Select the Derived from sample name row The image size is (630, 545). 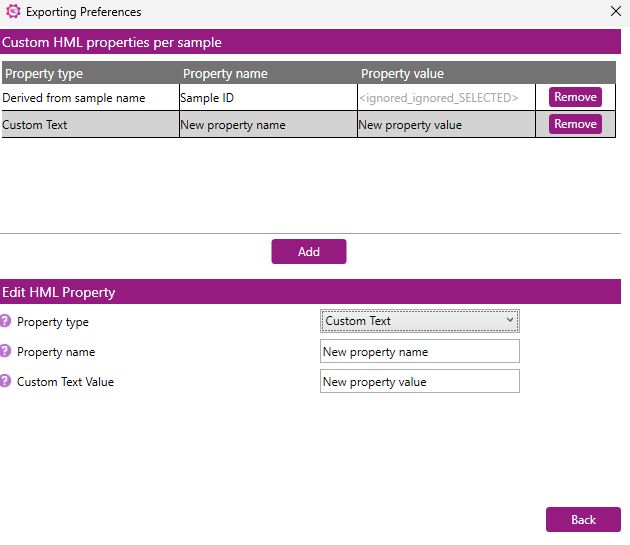309,98
